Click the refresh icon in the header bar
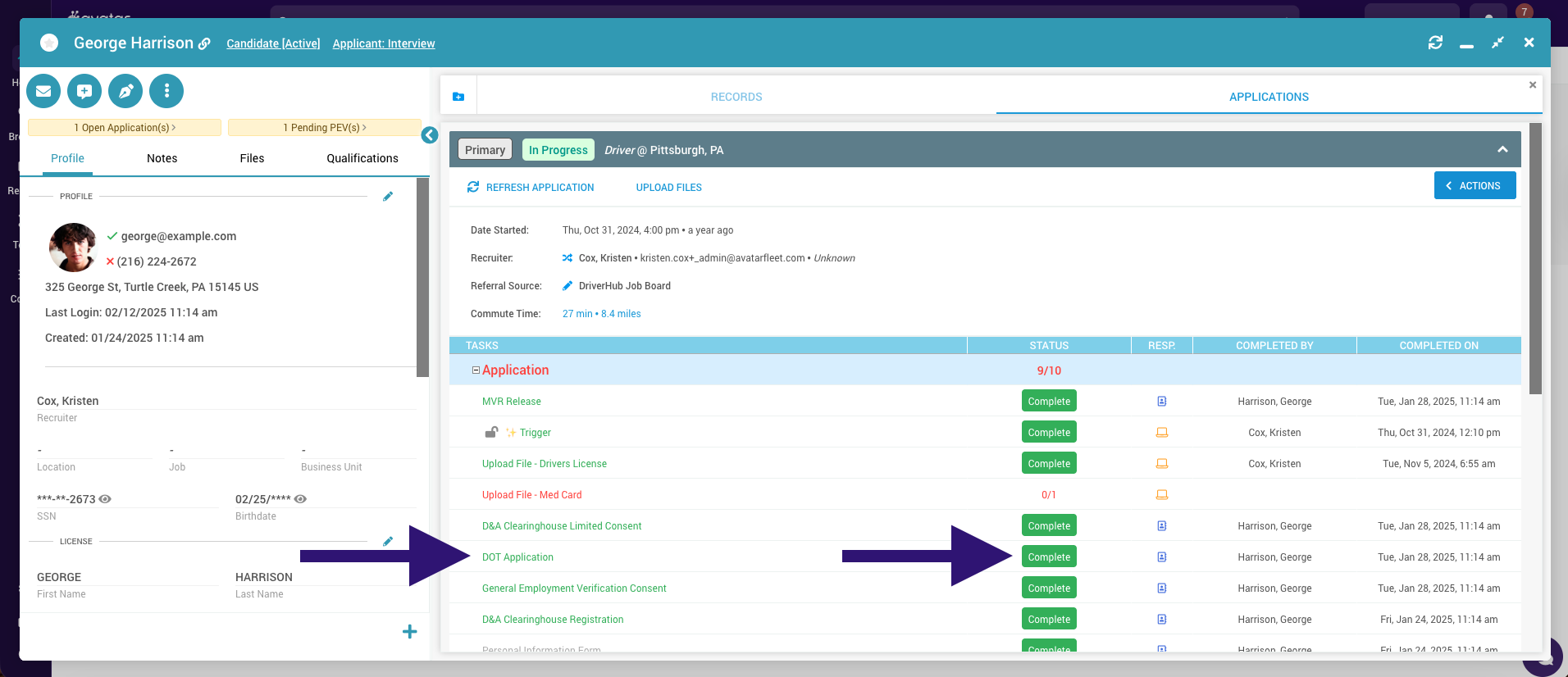Screen dimensions: 1568x677 (1435, 43)
